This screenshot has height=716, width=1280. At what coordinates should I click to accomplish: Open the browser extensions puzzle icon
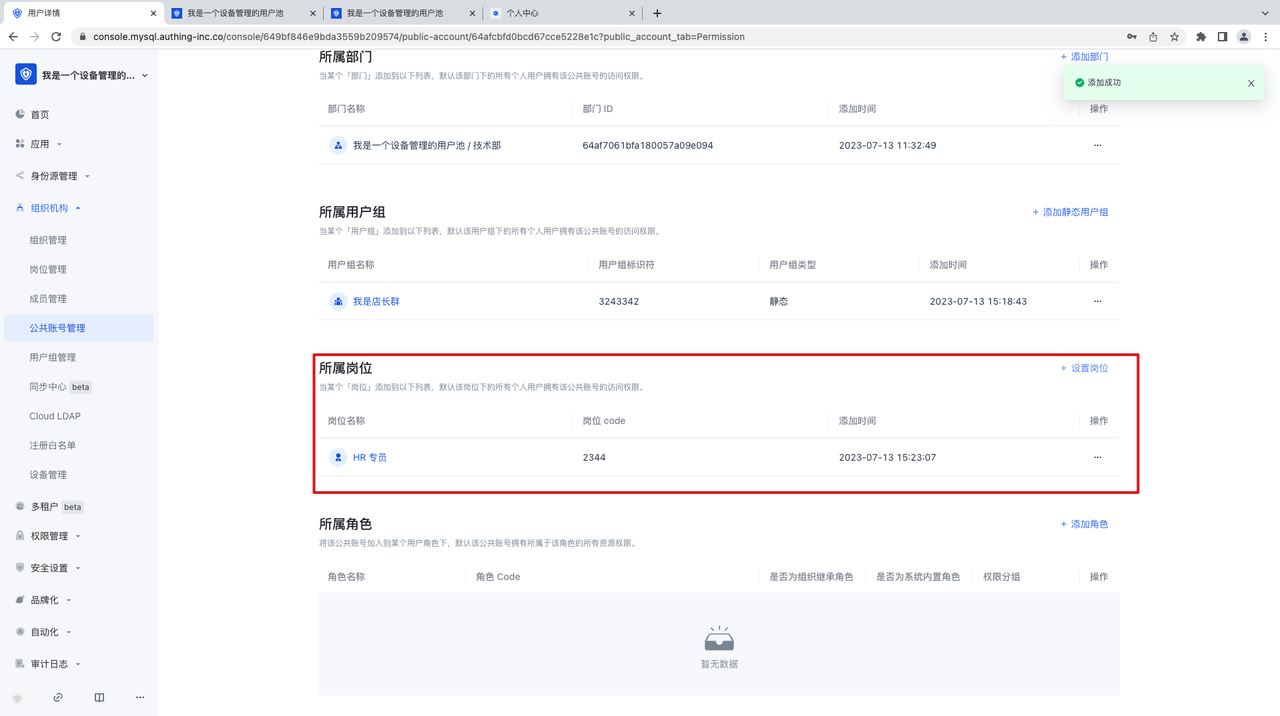(1201, 37)
